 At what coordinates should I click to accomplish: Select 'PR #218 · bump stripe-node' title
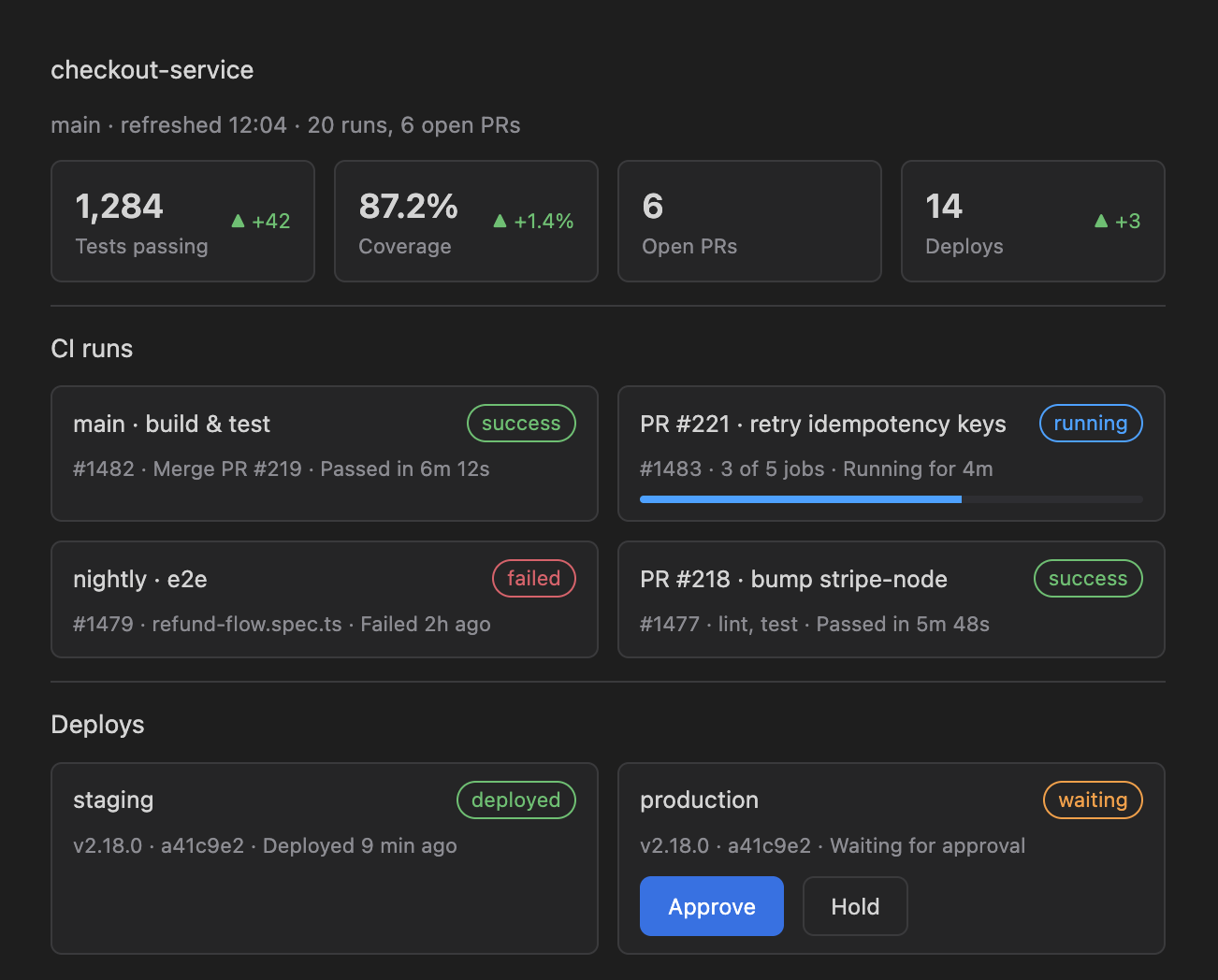coord(793,580)
